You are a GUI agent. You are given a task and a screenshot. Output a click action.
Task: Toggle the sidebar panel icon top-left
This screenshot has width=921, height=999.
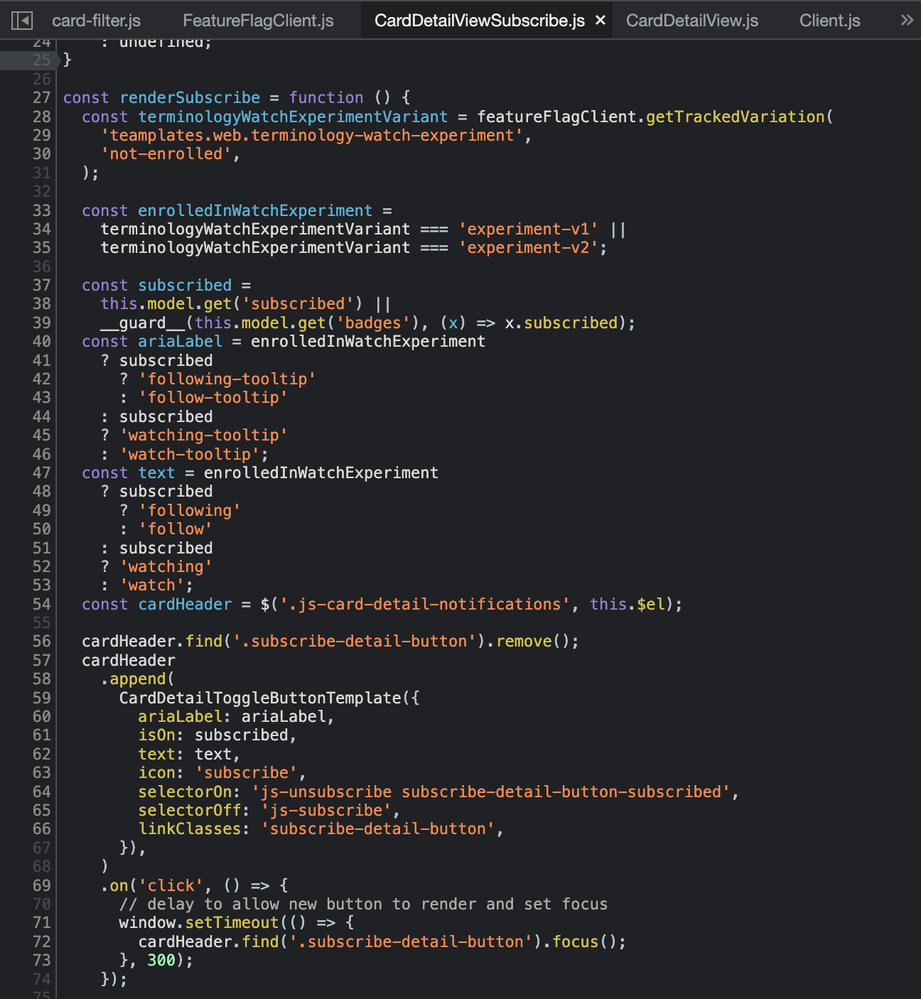tap(22, 19)
